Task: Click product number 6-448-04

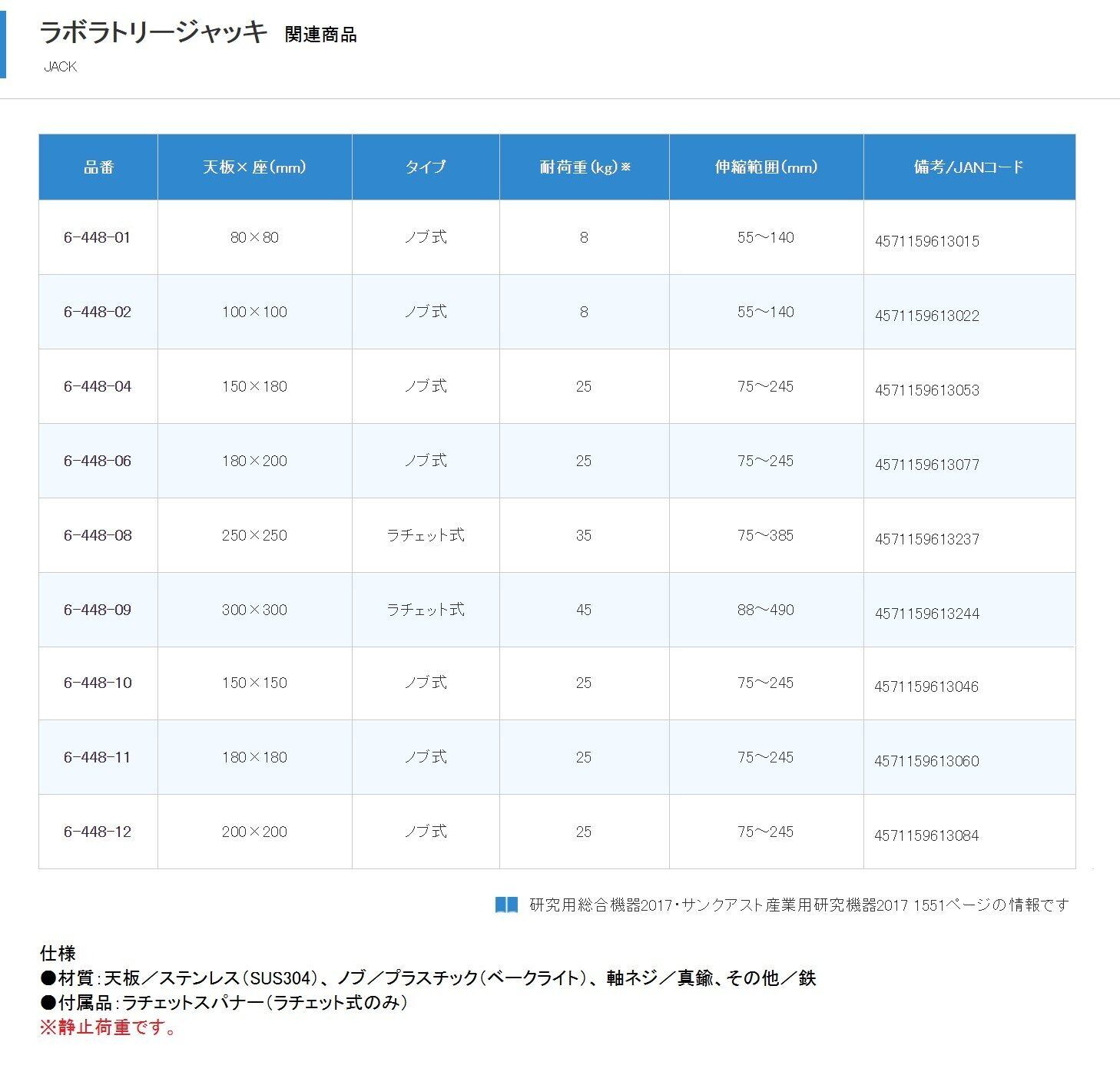Action: pyautogui.click(x=98, y=387)
